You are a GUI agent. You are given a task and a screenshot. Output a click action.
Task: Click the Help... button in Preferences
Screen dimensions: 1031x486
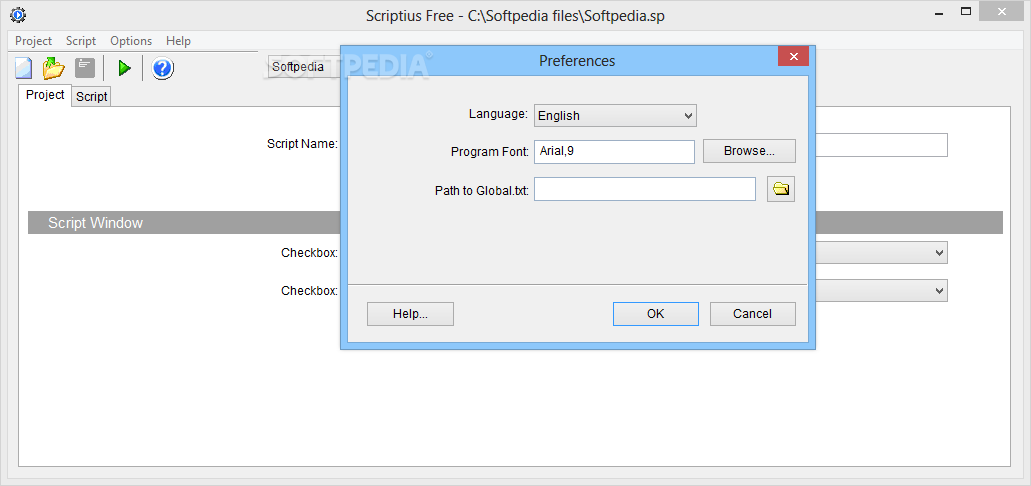click(x=410, y=314)
